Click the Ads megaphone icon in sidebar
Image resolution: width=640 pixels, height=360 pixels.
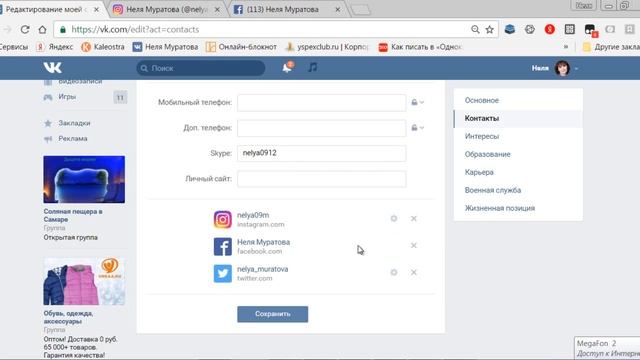click(48, 139)
